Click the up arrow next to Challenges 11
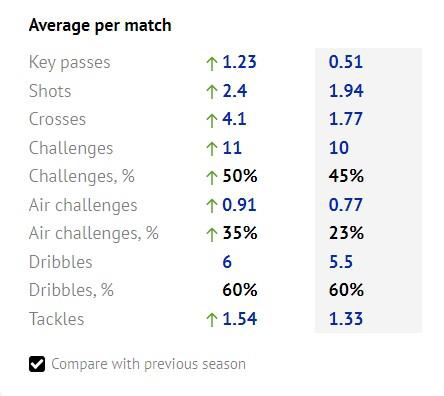This screenshot has width=444, height=396. pos(212,149)
